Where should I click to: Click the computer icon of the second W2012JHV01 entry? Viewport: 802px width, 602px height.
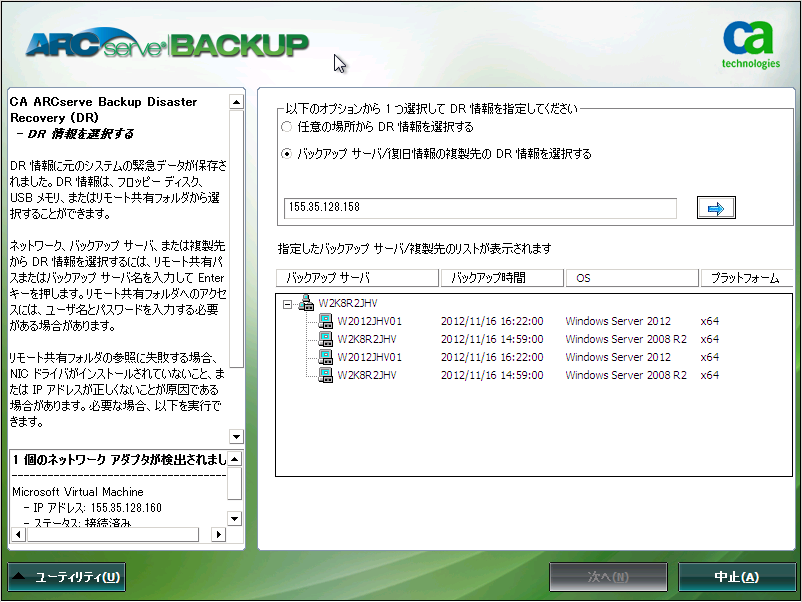(327, 357)
